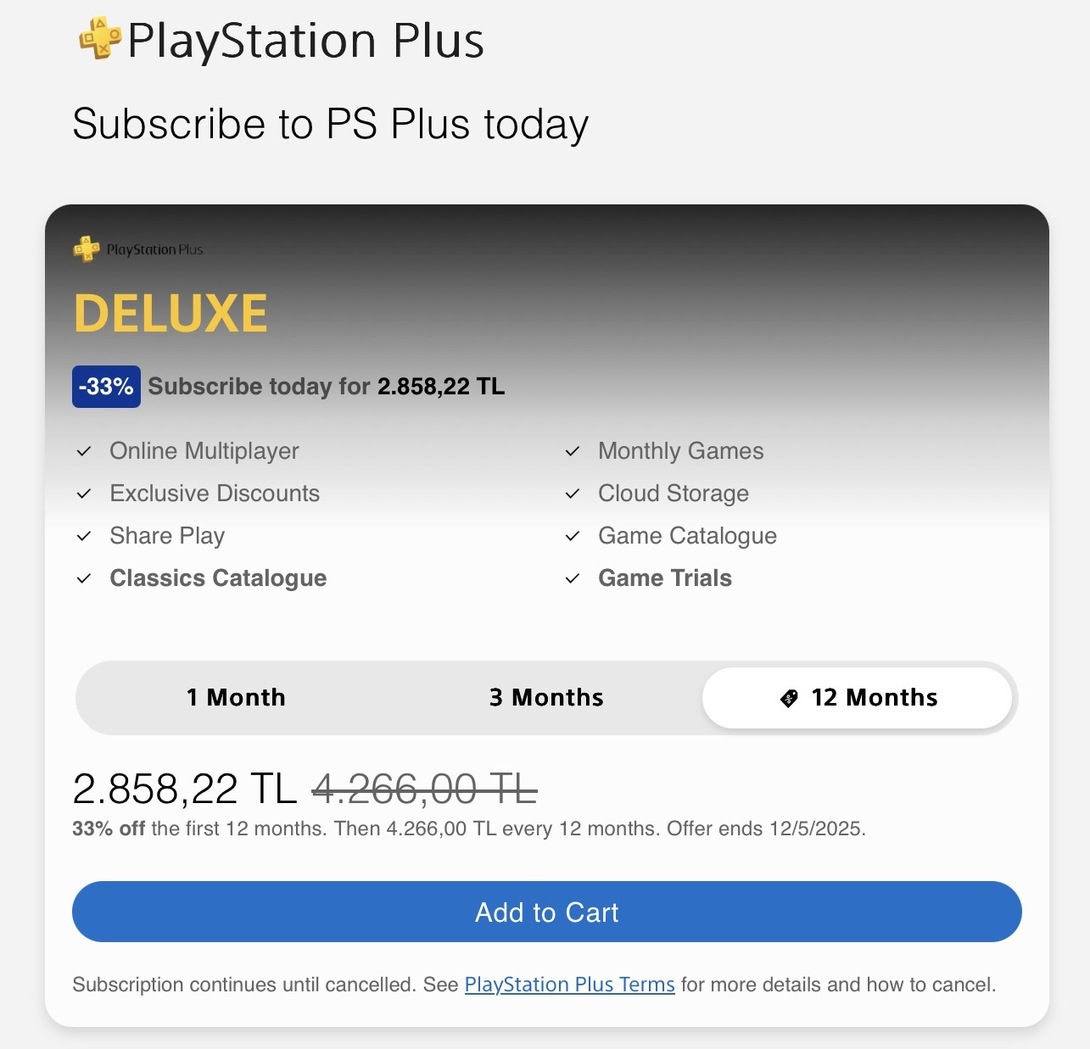
Task: Switch to the 3 Months plan
Action: pos(546,698)
